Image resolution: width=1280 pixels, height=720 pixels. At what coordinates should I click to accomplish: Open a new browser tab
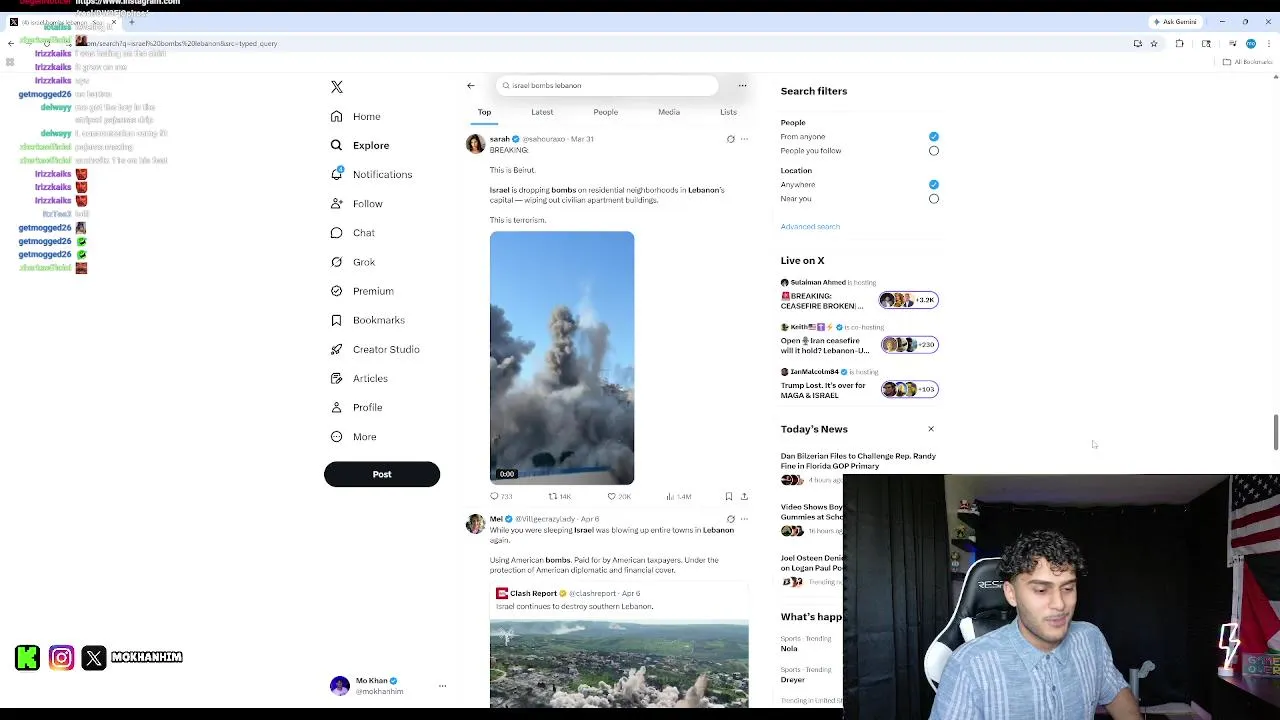(131, 22)
